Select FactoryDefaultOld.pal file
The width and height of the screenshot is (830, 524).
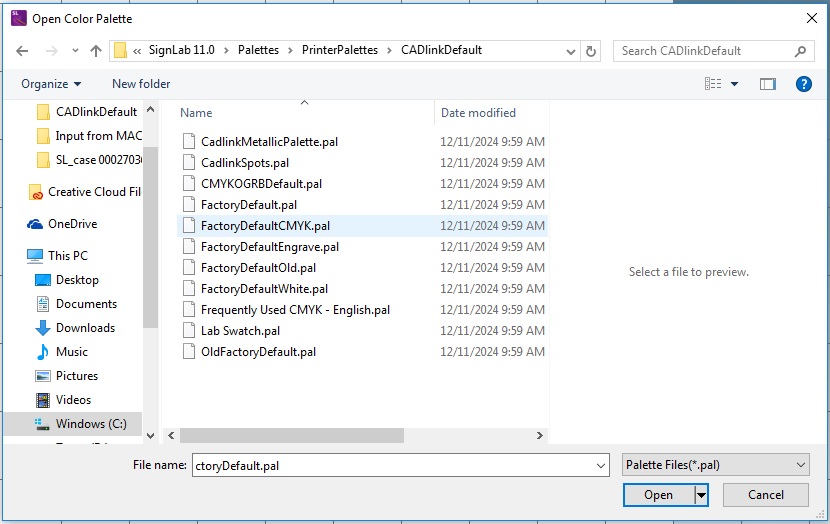tap(258, 268)
